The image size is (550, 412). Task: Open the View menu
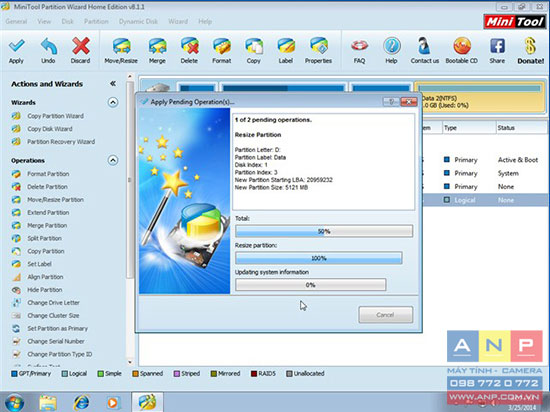[x=44, y=21]
